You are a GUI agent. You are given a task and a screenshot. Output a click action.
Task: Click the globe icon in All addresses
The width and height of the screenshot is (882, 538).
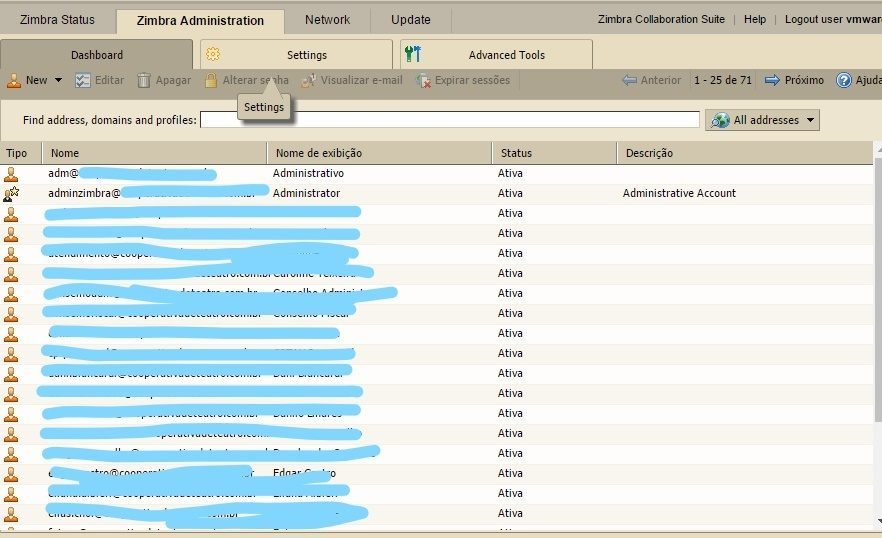tap(720, 120)
